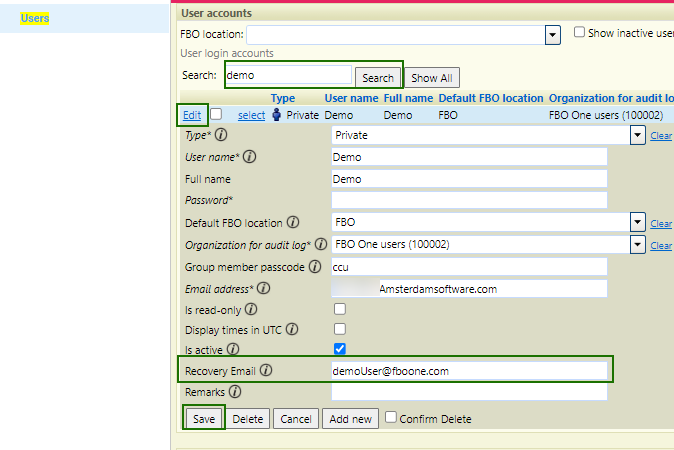This screenshot has width=674, height=450.
Task: Open info icon for Display times in UTC
Action: (x=292, y=330)
